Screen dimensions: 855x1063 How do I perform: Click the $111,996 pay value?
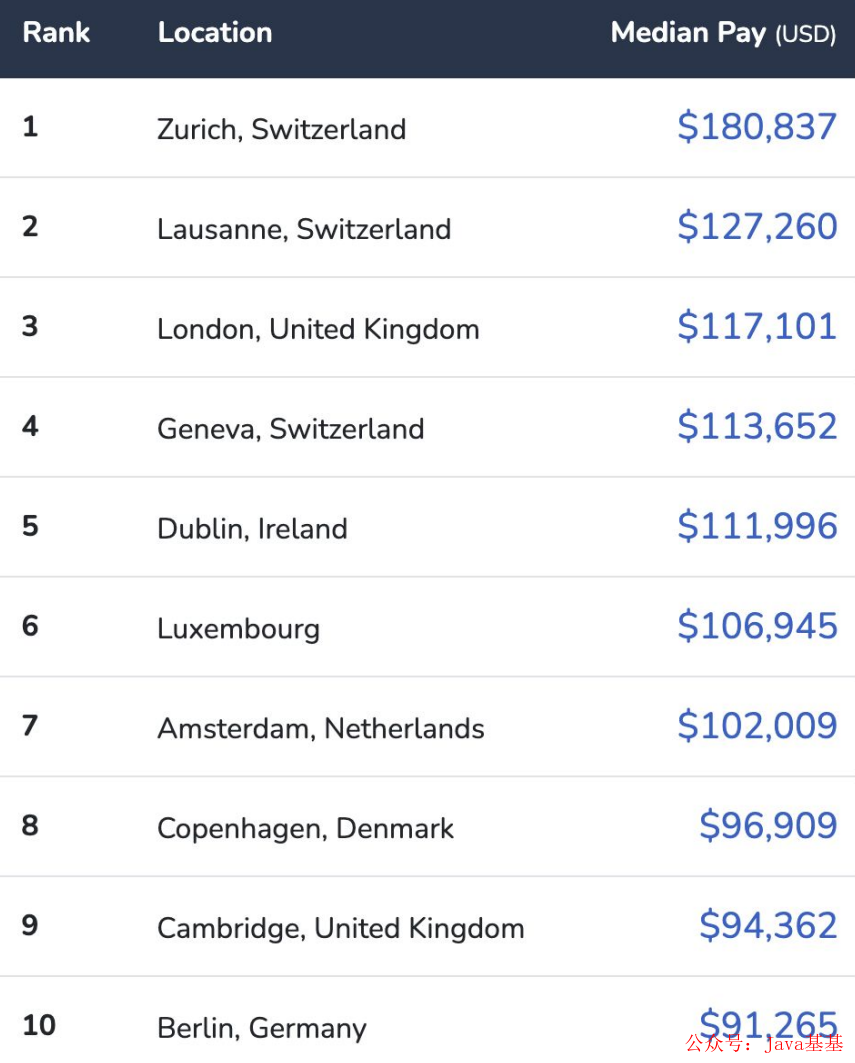(x=757, y=526)
